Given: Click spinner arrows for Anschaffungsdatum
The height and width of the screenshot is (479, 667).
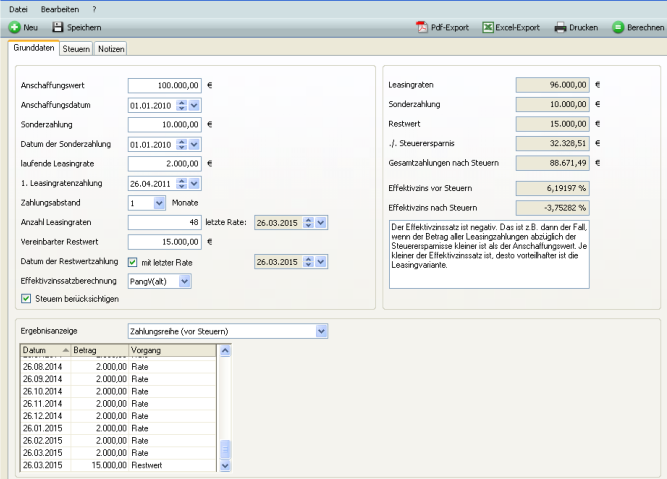Looking at the screenshot, I should click(181, 104).
